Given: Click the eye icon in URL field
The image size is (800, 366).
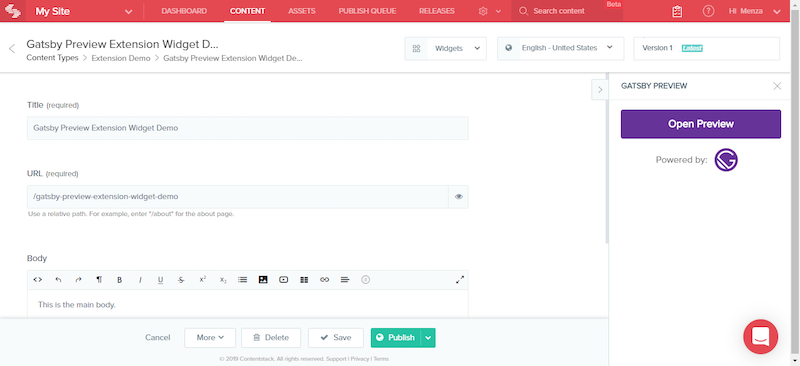Looking at the screenshot, I should (x=459, y=197).
